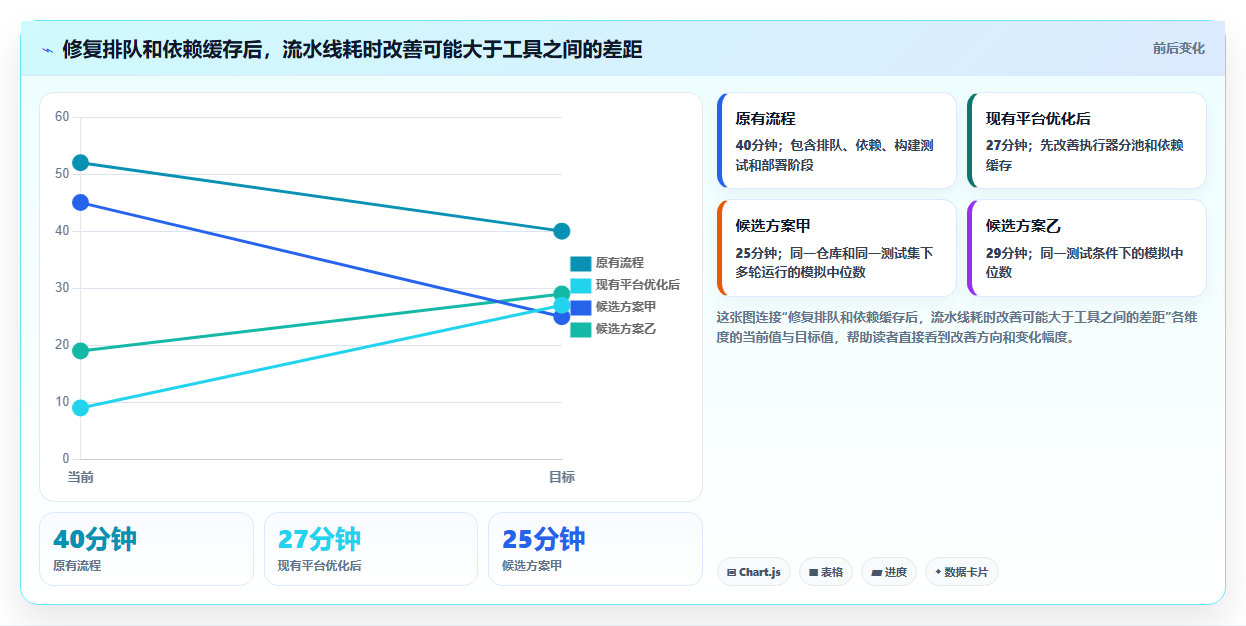Viewport: 1246px width, 626px height.
Task: Click the 25分钟 候选方案甲 stat card
Action: click(x=595, y=549)
